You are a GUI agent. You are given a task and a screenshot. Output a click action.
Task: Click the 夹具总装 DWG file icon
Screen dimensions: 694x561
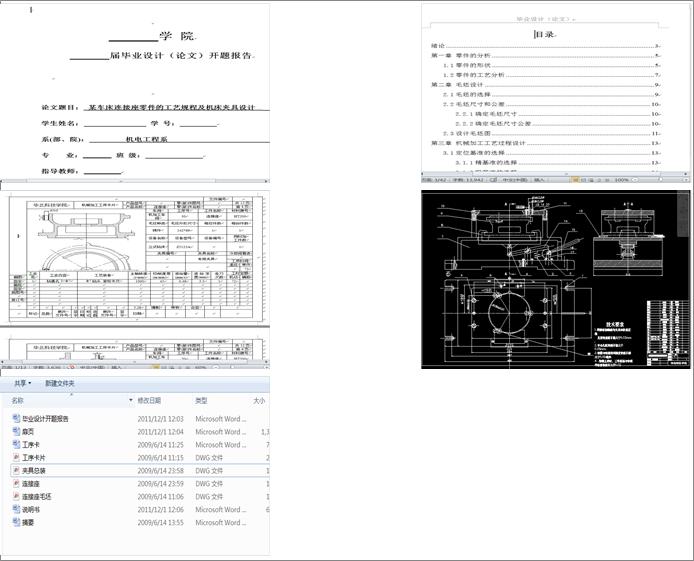point(16,471)
